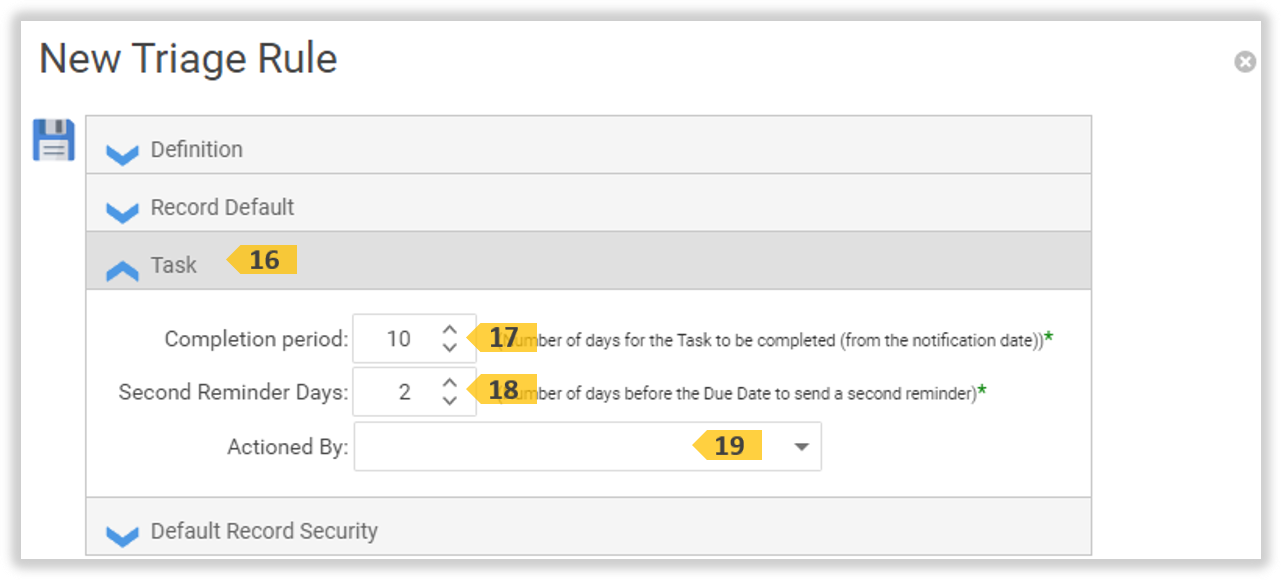
Task: Click the yellow callout marker numbered 16
Action: coord(263,261)
